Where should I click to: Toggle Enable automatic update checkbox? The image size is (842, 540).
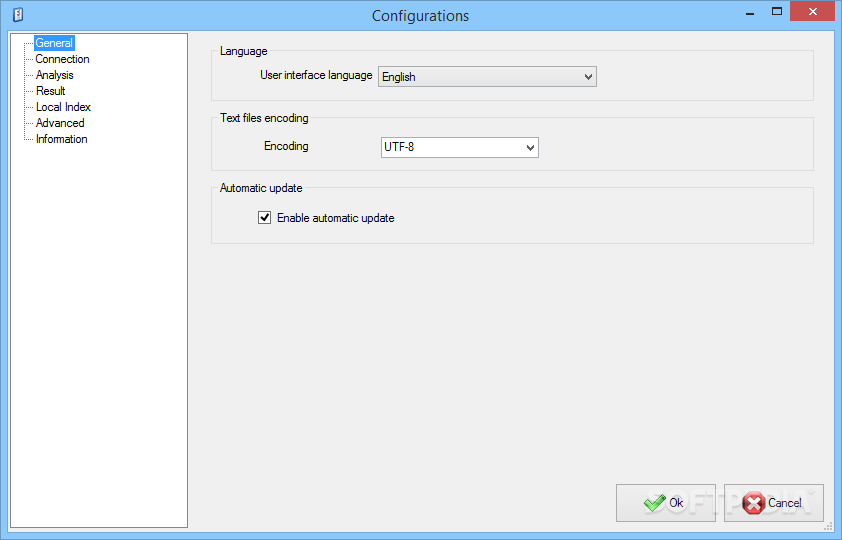coord(264,217)
